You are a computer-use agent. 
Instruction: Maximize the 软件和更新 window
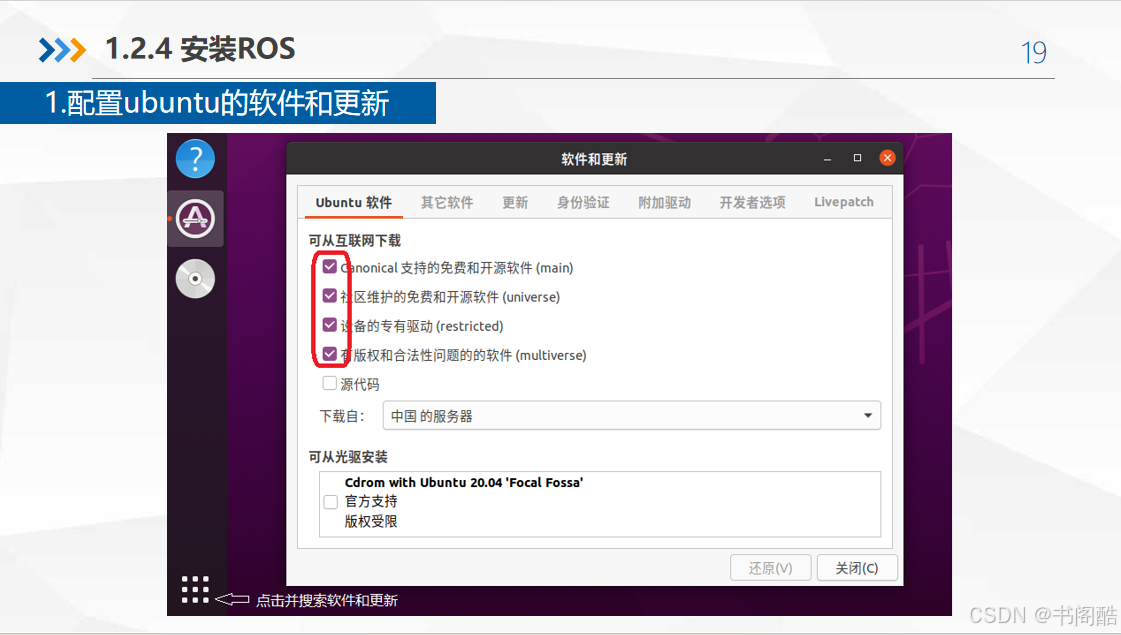[857, 158]
